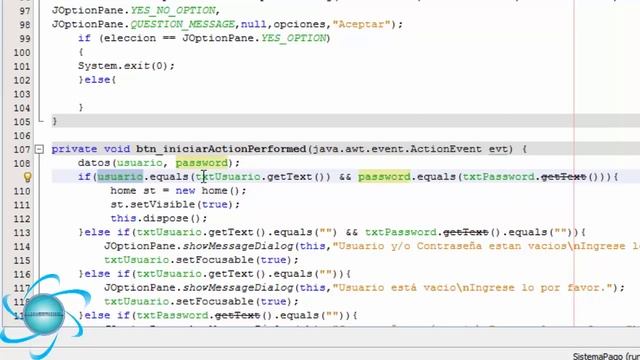The image size is (640, 360).
Task: Click the YES_OPTION constant on line 99
Action: point(294,38)
